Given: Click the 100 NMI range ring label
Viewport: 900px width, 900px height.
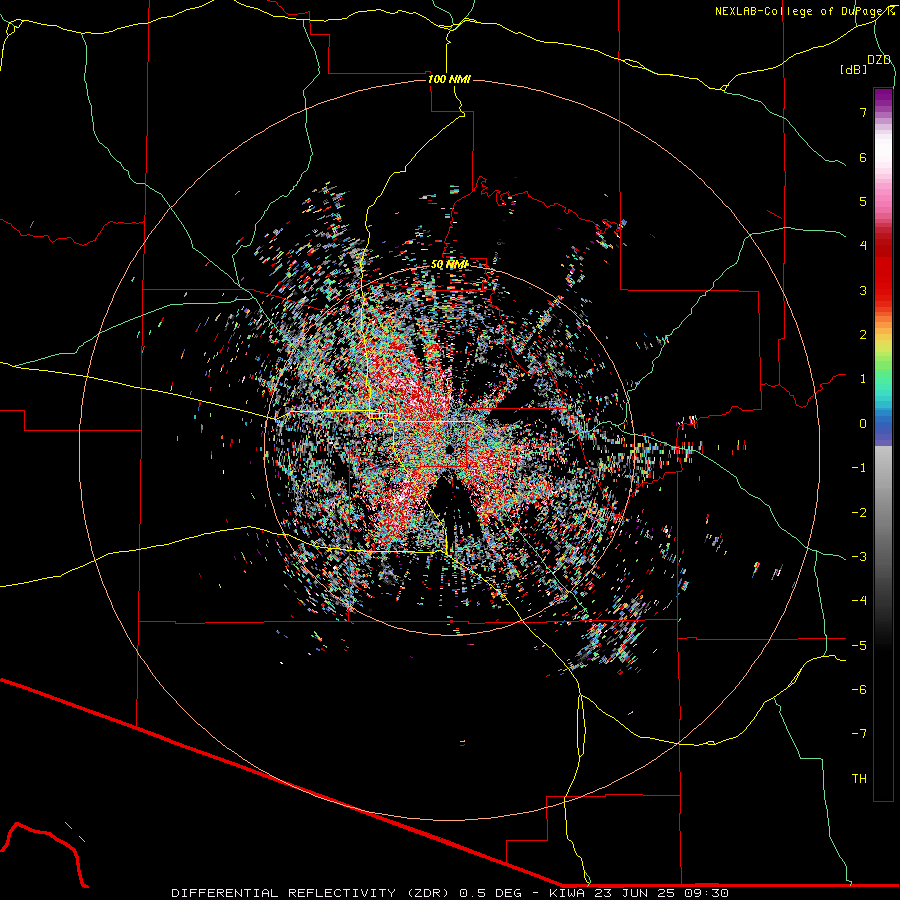Looking at the screenshot, I should pos(449,79).
